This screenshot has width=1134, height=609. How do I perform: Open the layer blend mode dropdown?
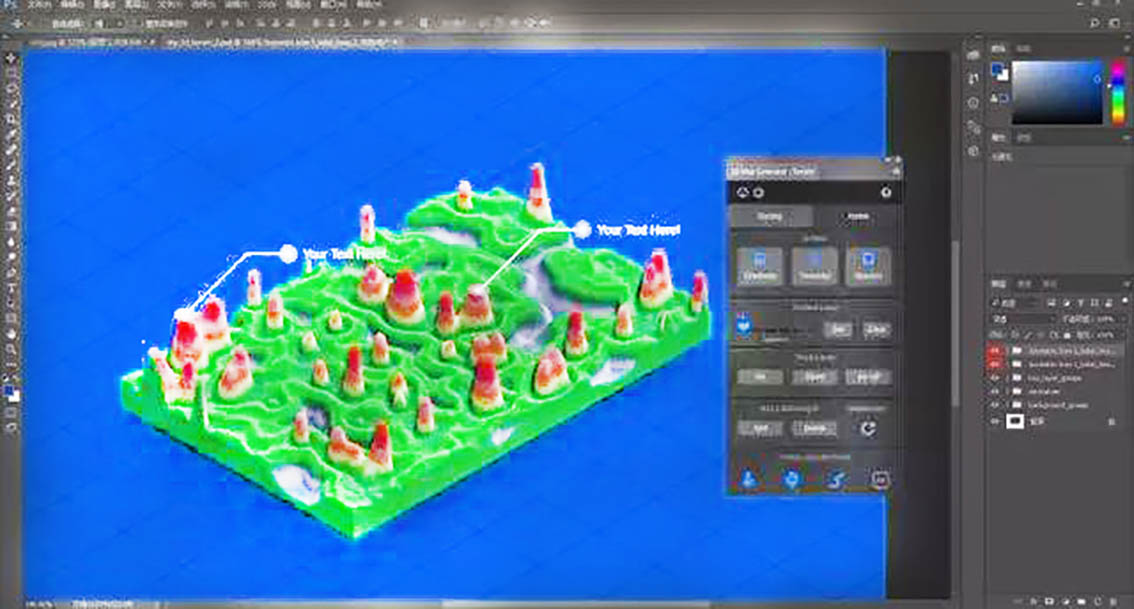tap(1021, 319)
